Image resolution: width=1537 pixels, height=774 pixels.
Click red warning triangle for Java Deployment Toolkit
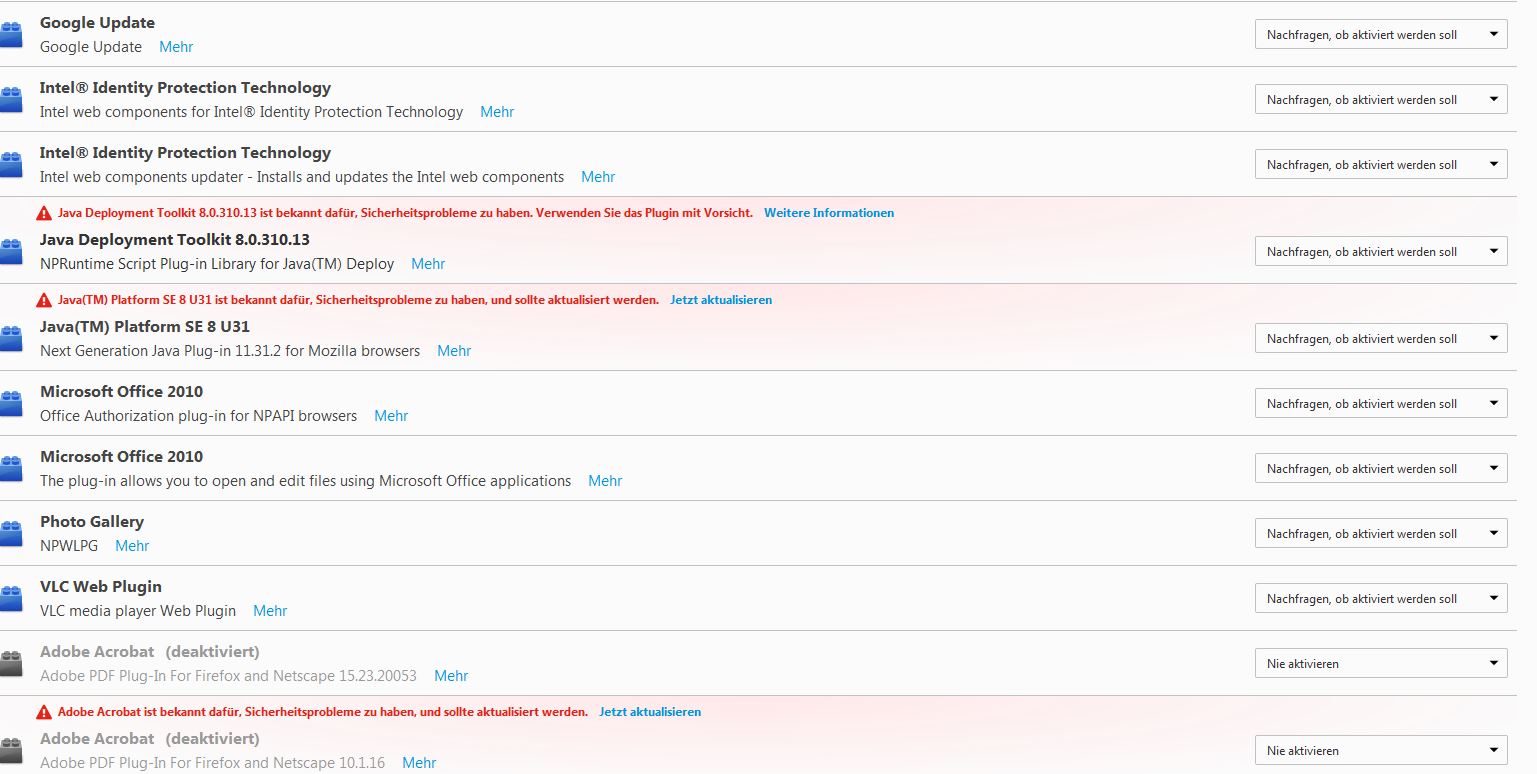click(x=44, y=213)
